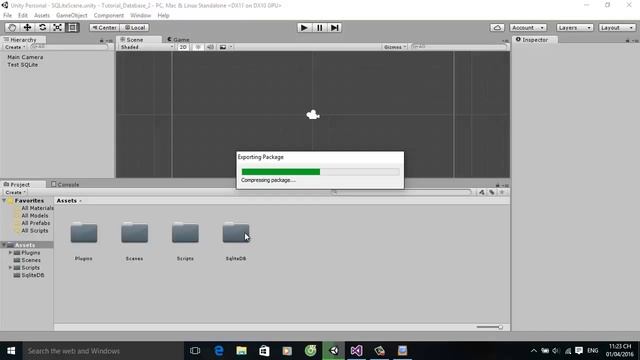640x360 pixels.
Task: Toggle scene lighting
Action: click(198, 47)
